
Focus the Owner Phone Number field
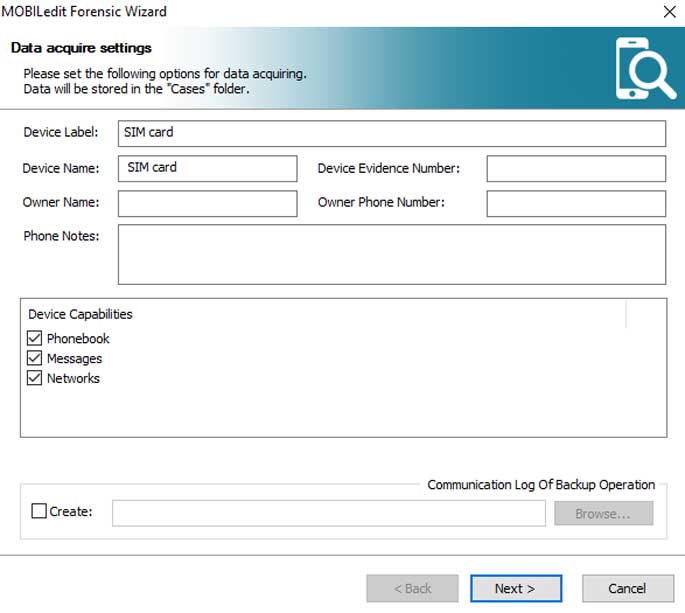coord(575,203)
